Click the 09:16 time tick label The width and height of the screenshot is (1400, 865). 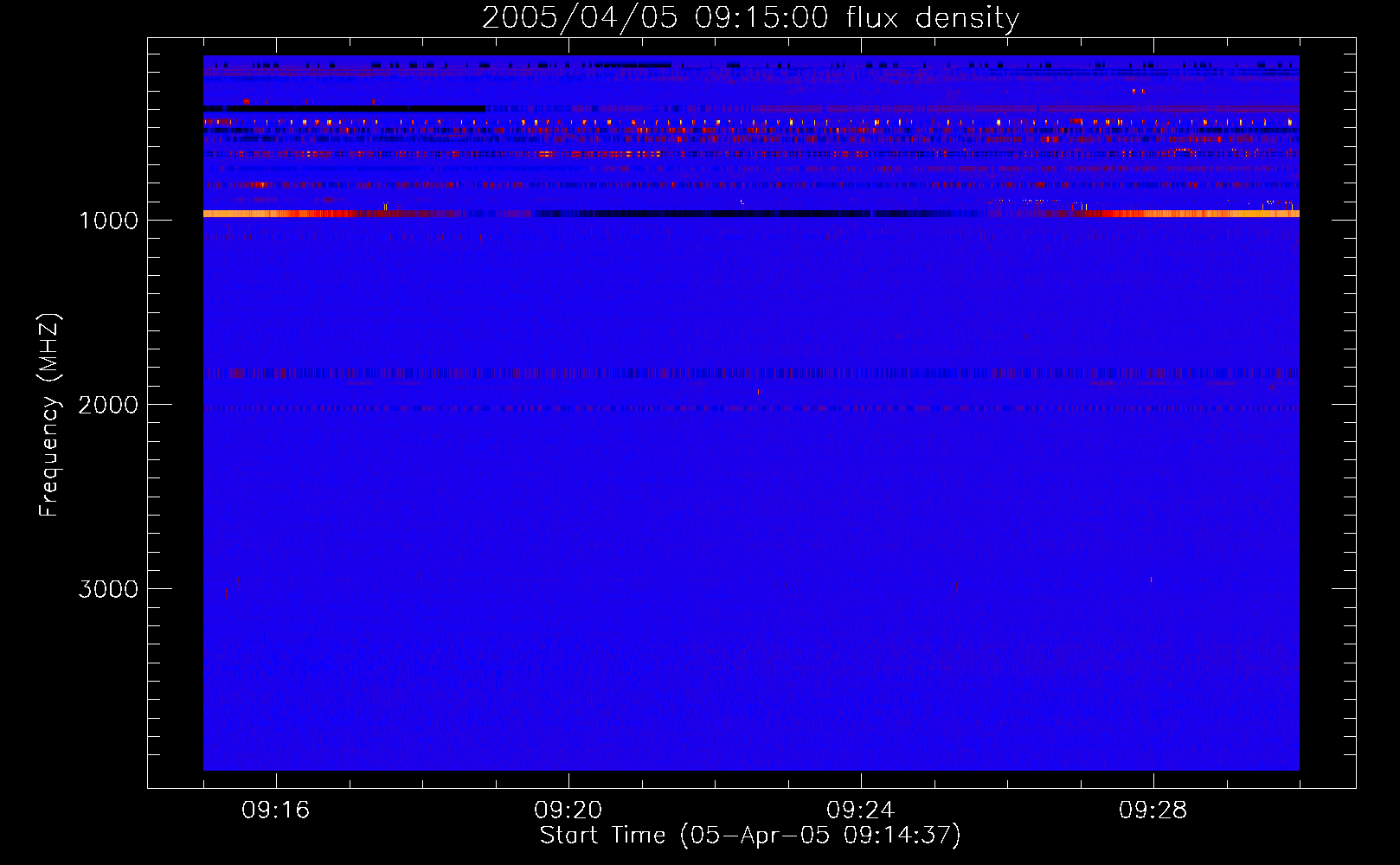coord(276,810)
